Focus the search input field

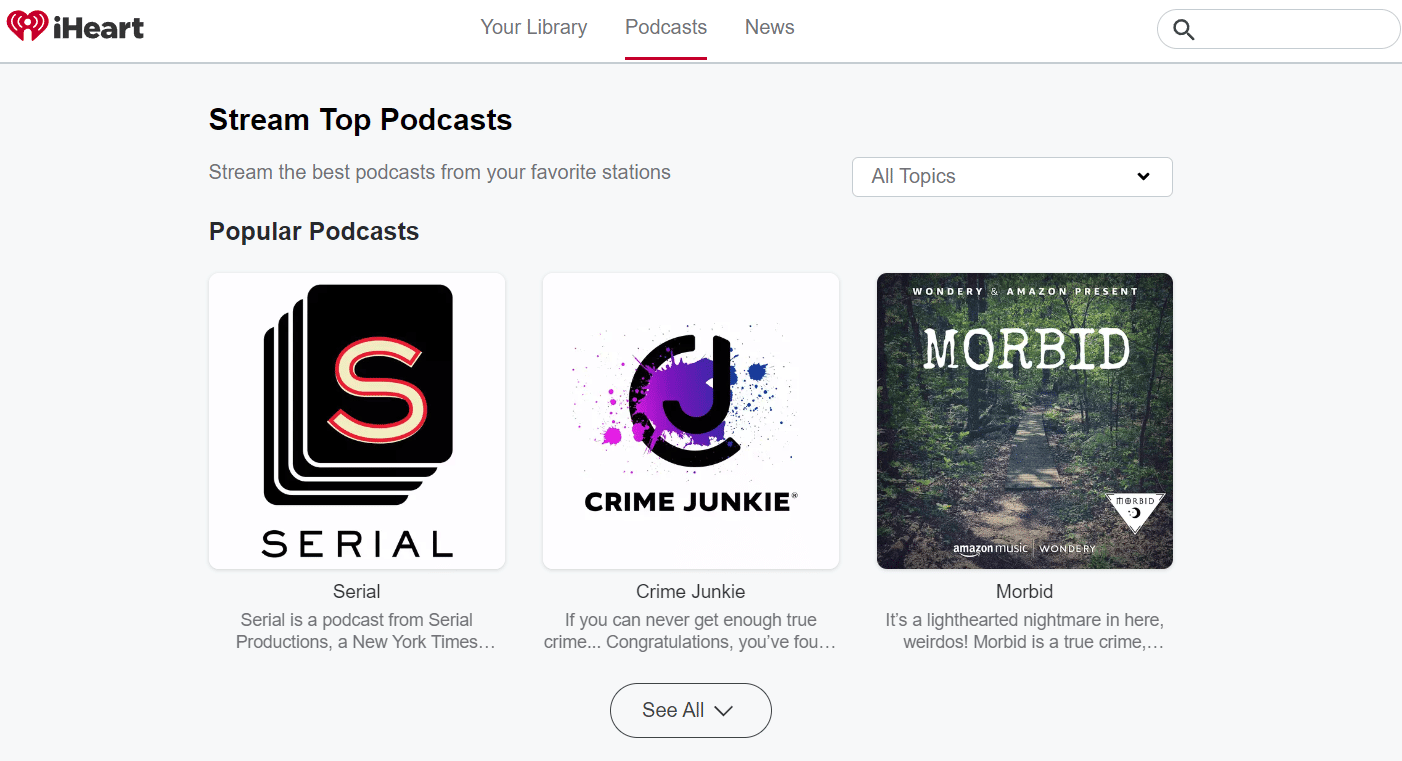tap(1278, 29)
